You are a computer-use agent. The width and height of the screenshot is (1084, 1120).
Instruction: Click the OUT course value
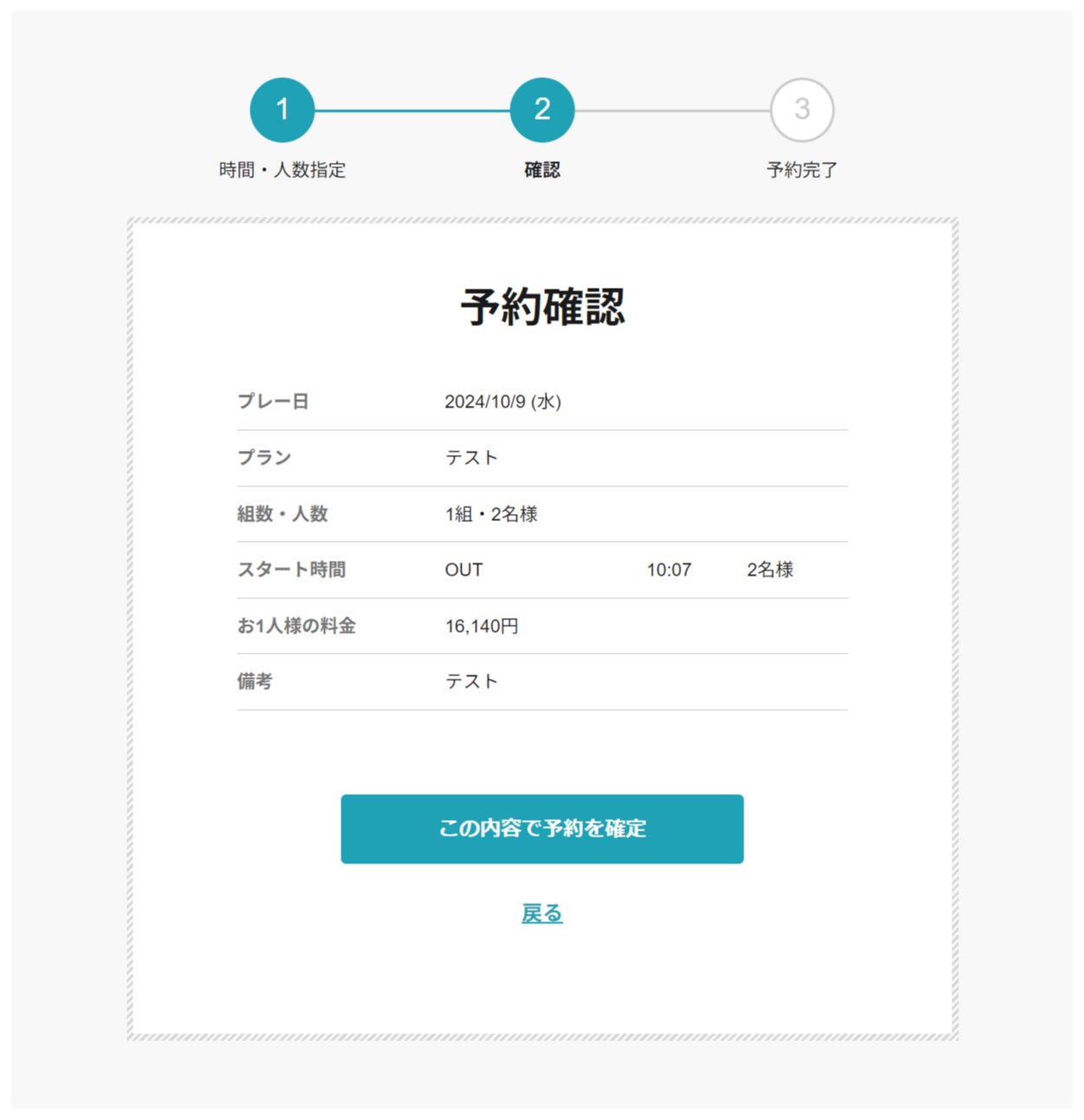[x=464, y=570]
